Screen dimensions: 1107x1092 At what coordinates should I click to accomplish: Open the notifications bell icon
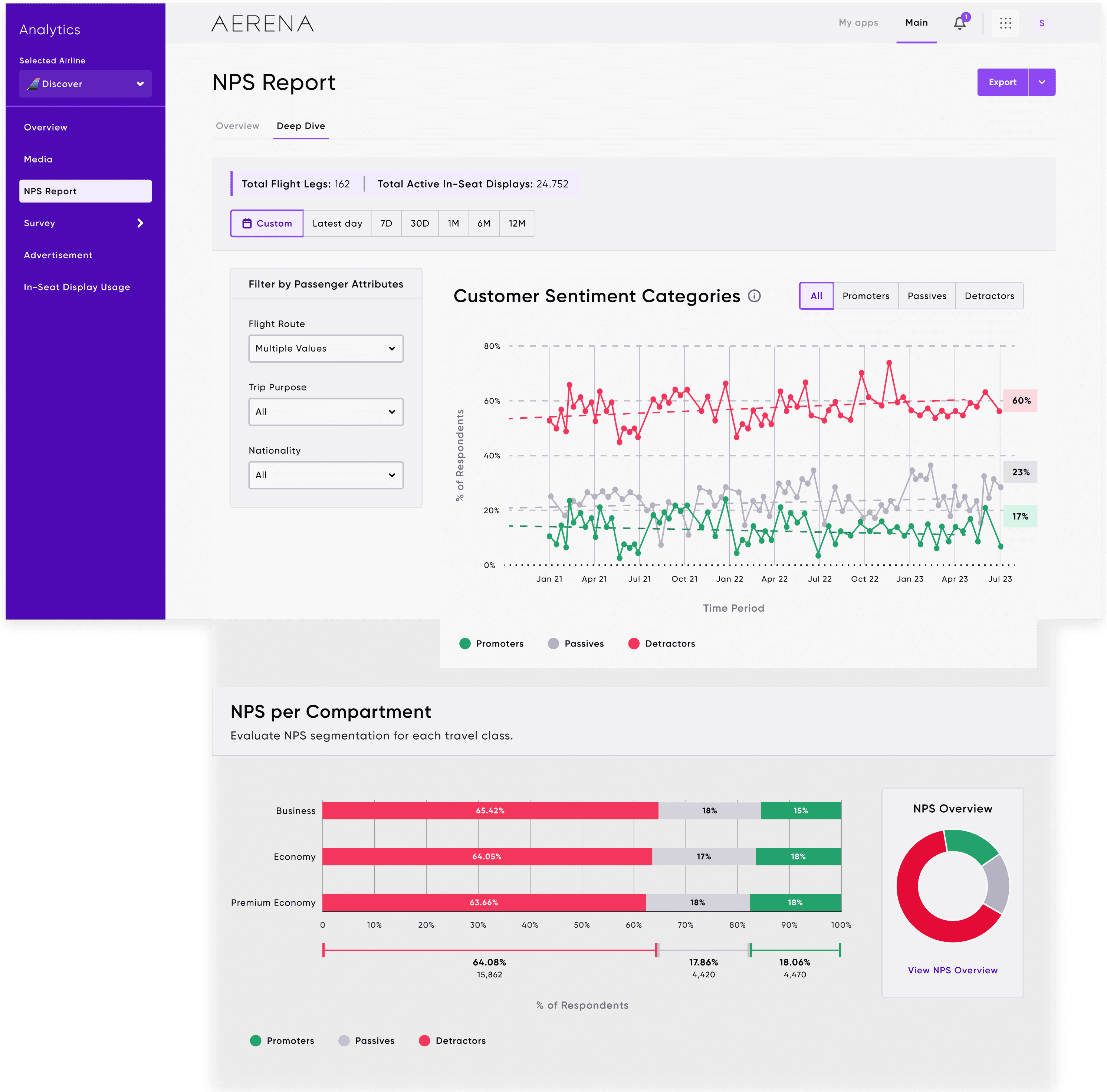coord(960,23)
